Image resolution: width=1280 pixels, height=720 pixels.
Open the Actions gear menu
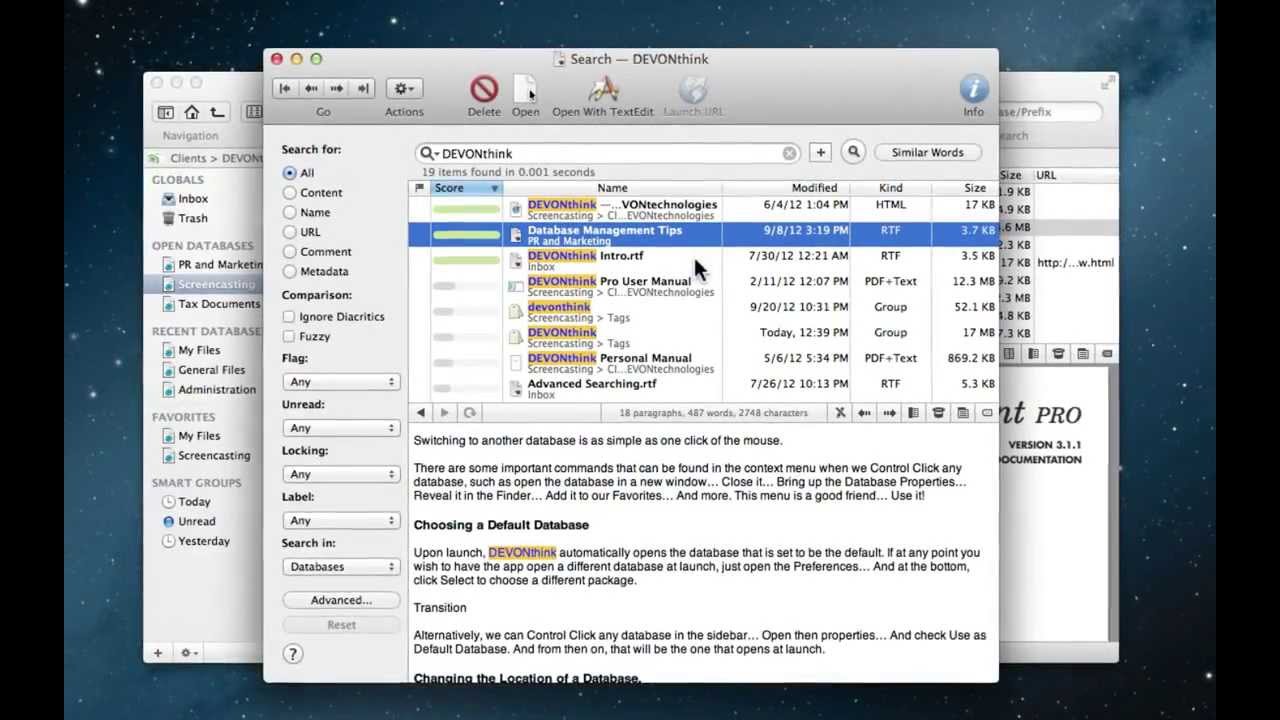tap(404, 88)
